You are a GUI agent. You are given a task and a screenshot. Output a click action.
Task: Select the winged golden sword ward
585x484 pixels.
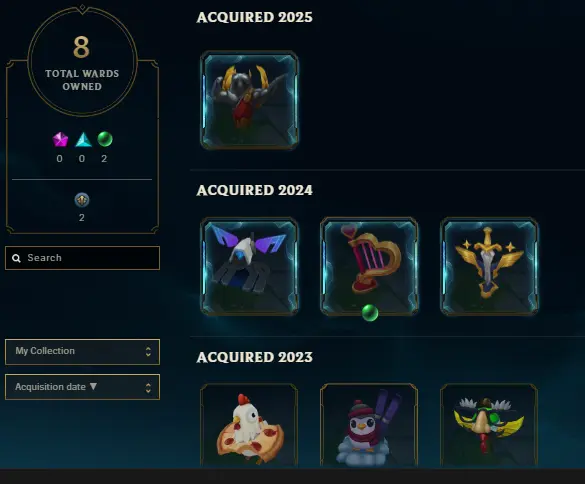(x=489, y=266)
